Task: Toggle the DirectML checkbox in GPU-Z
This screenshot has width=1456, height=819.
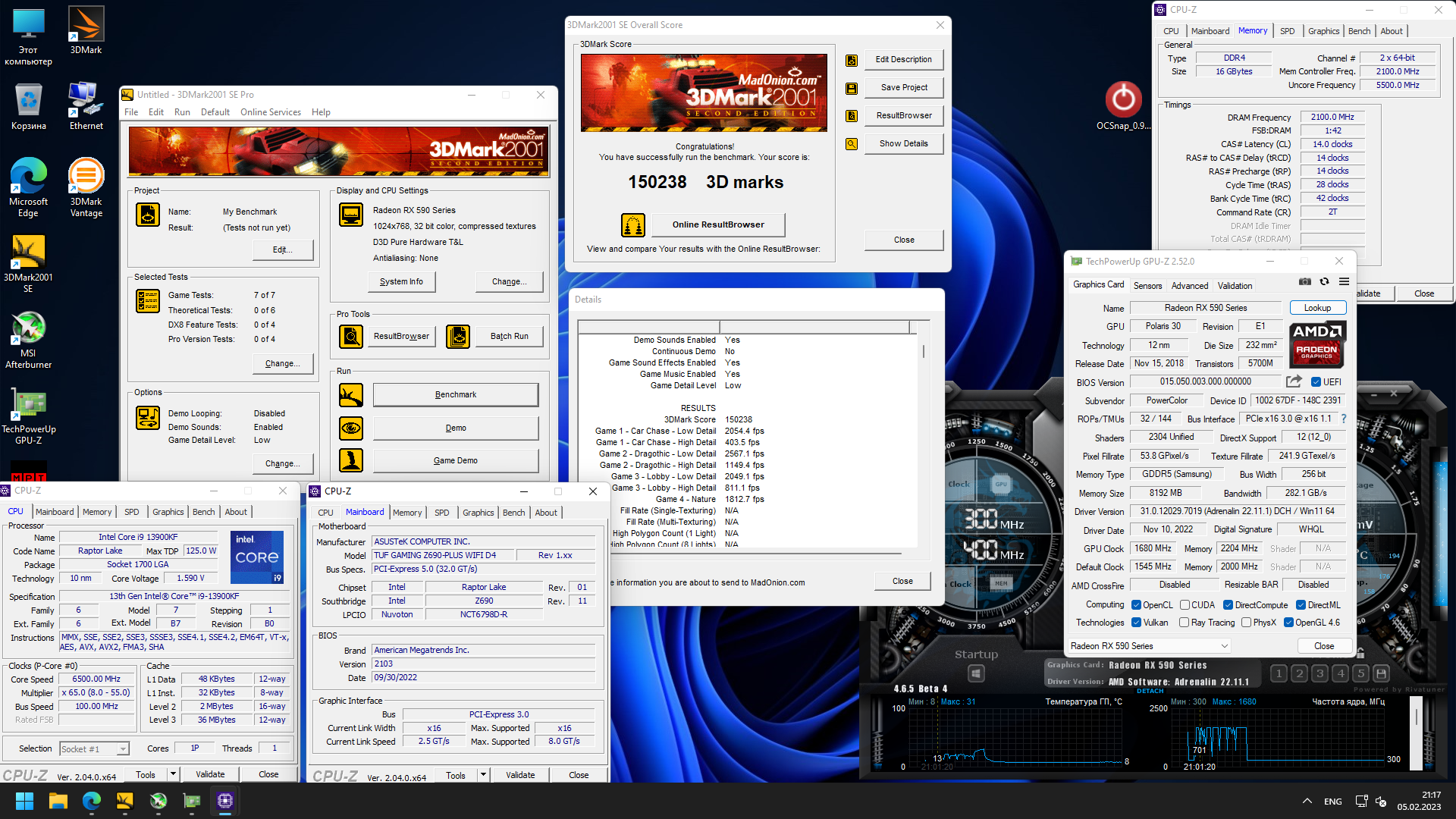Action: click(1301, 605)
